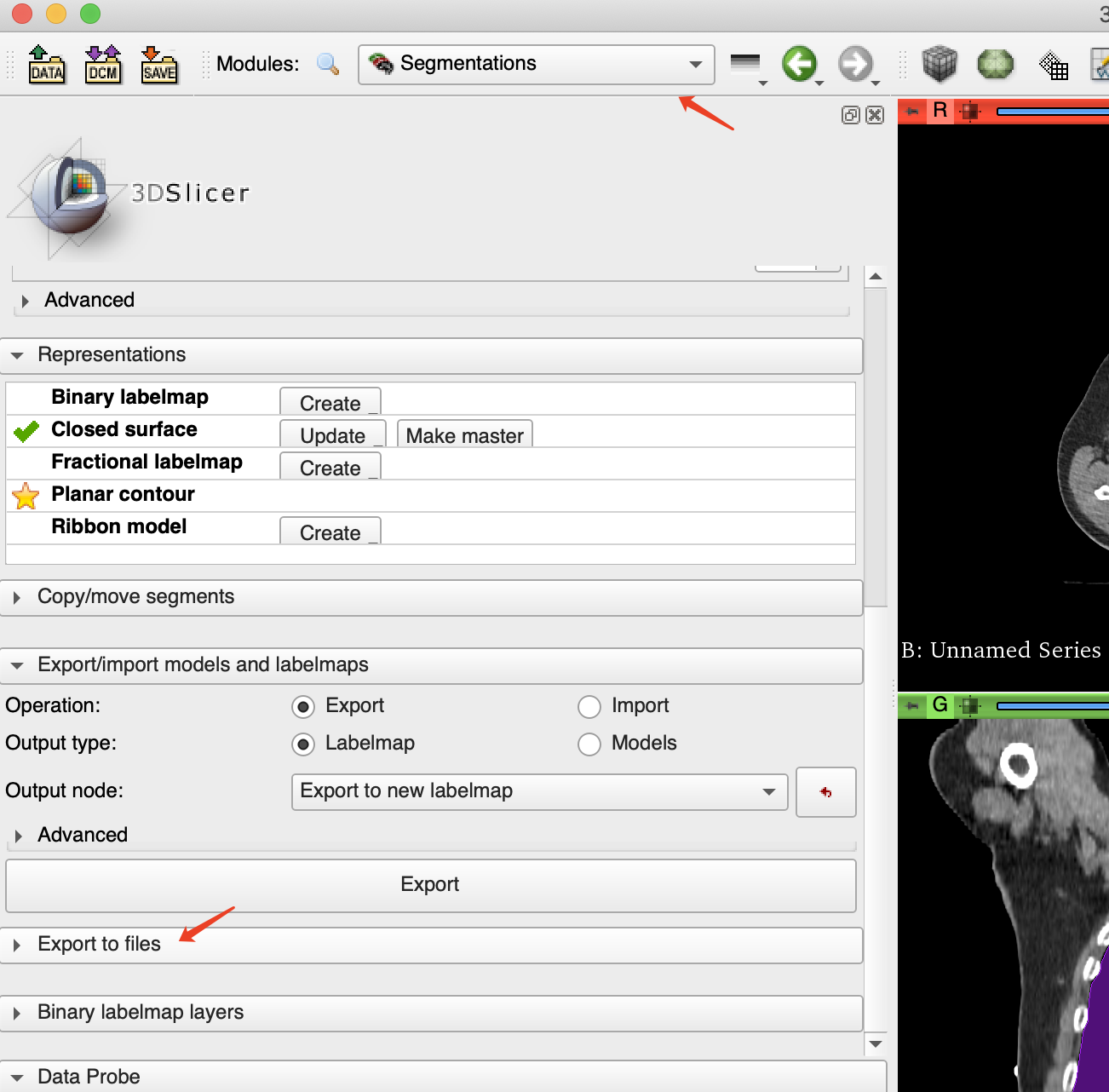Image resolution: width=1109 pixels, height=1092 pixels.
Task: Click the red slice offset slider
Action: click(x=1056, y=110)
